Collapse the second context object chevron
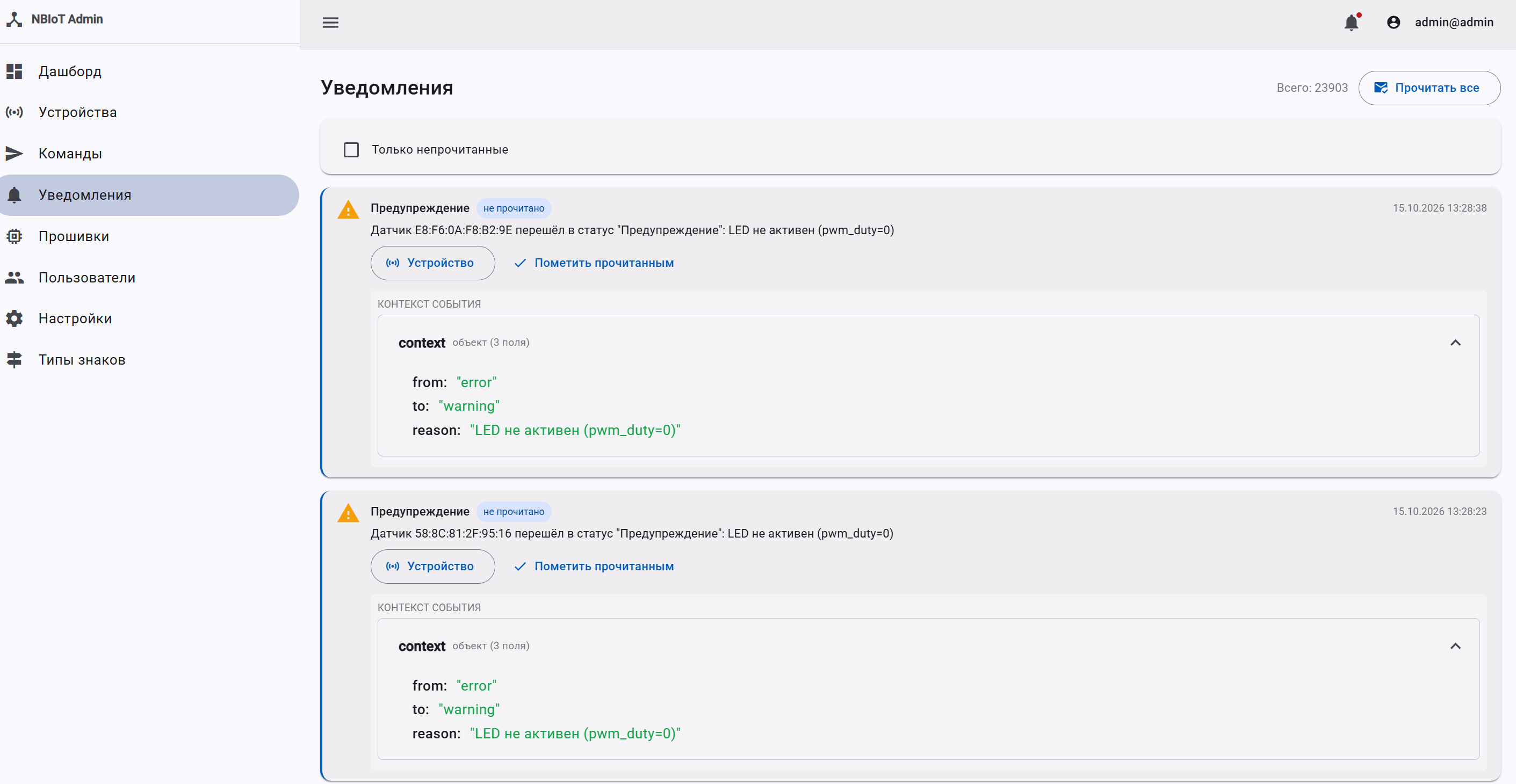 pos(1455,647)
